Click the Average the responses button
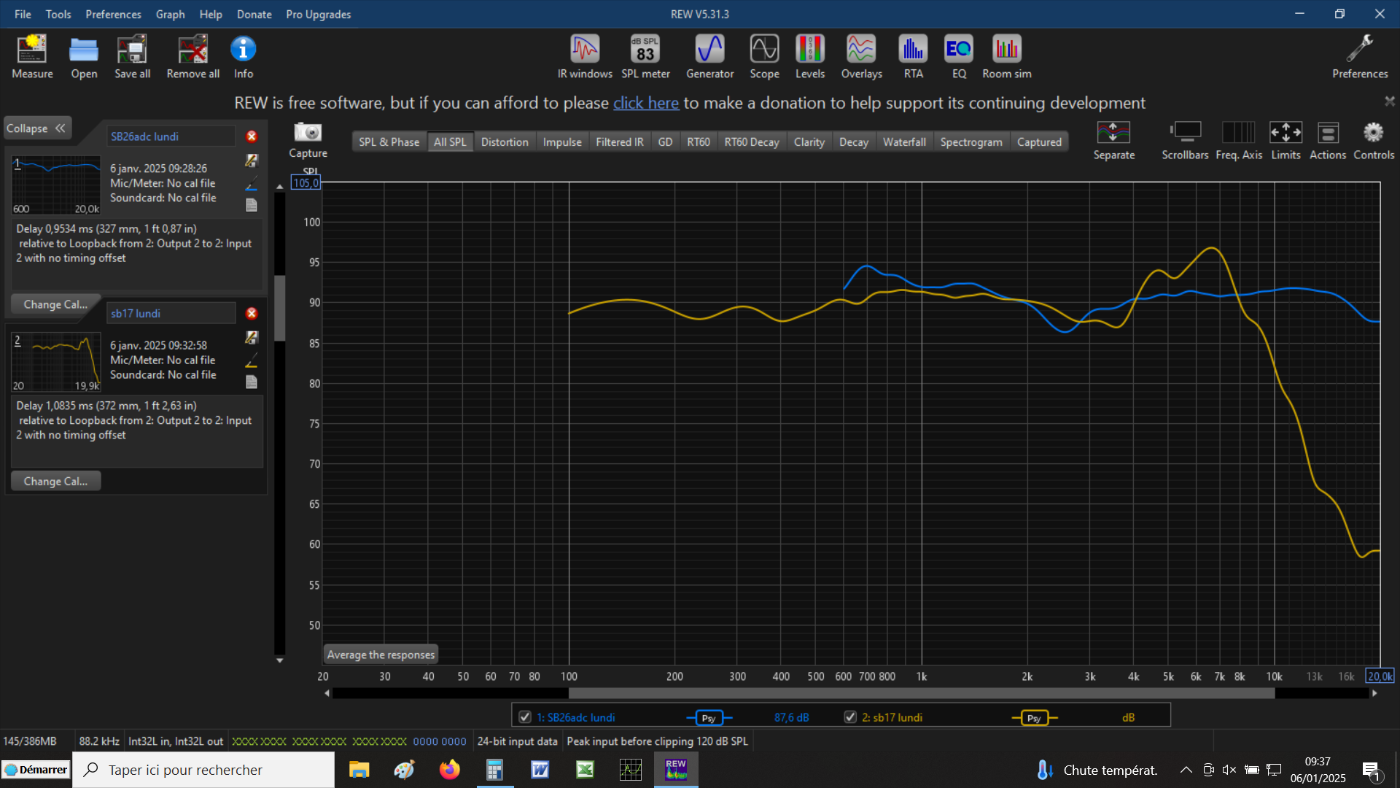This screenshot has height=788, width=1400. tap(381, 655)
